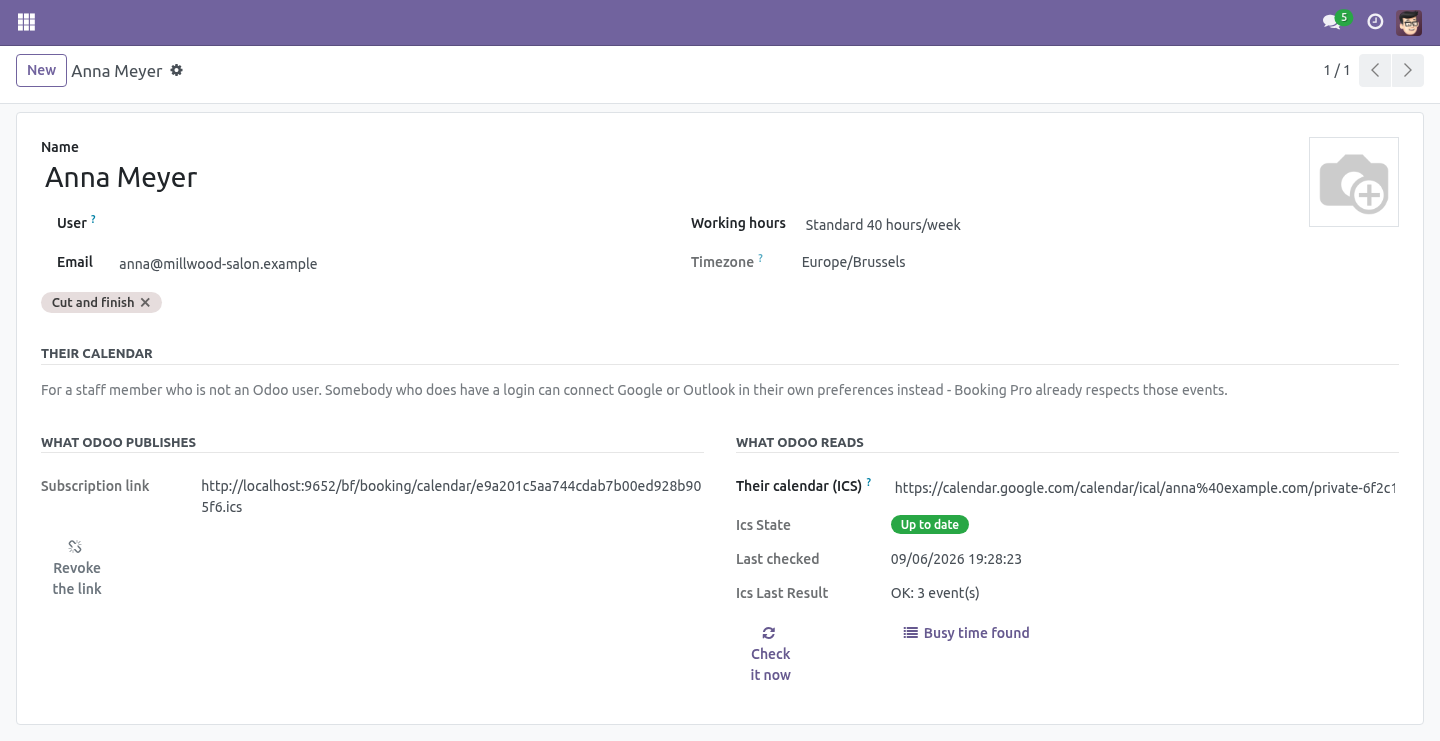Click the Anna Meyer breadcrumb title
The image size is (1440, 741).
[117, 71]
